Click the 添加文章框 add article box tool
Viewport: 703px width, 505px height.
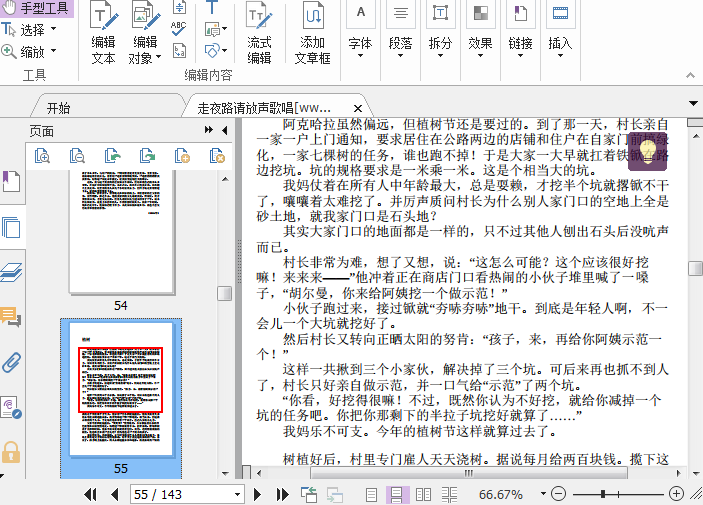pos(312,33)
